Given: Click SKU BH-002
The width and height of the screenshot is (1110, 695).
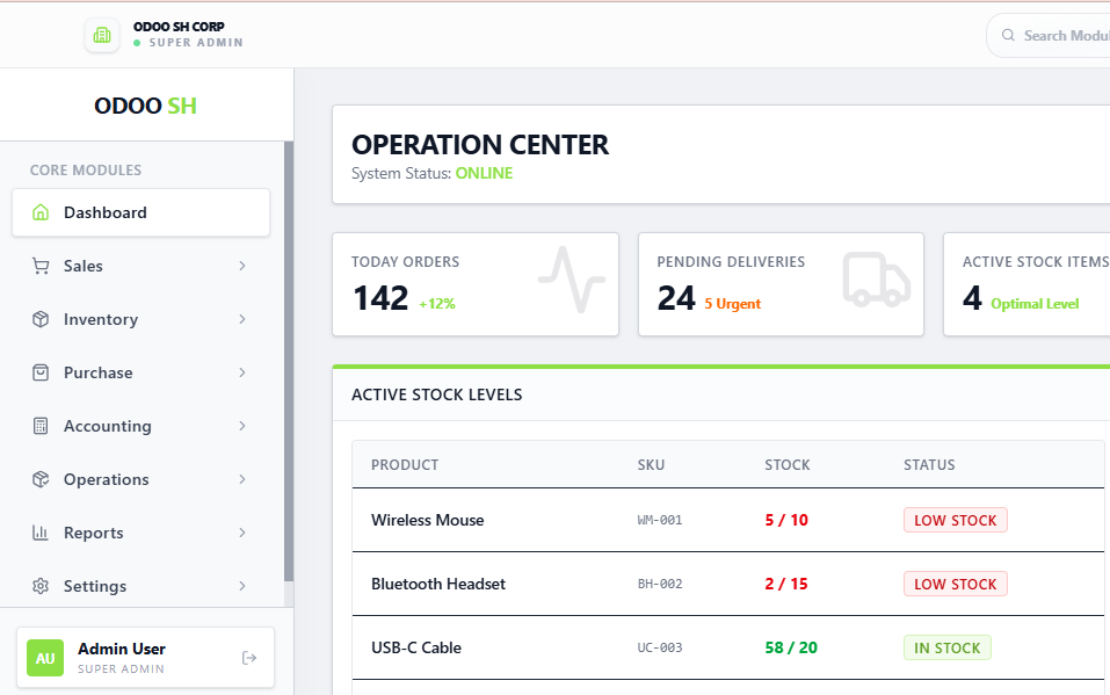Looking at the screenshot, I should (660, 584).
